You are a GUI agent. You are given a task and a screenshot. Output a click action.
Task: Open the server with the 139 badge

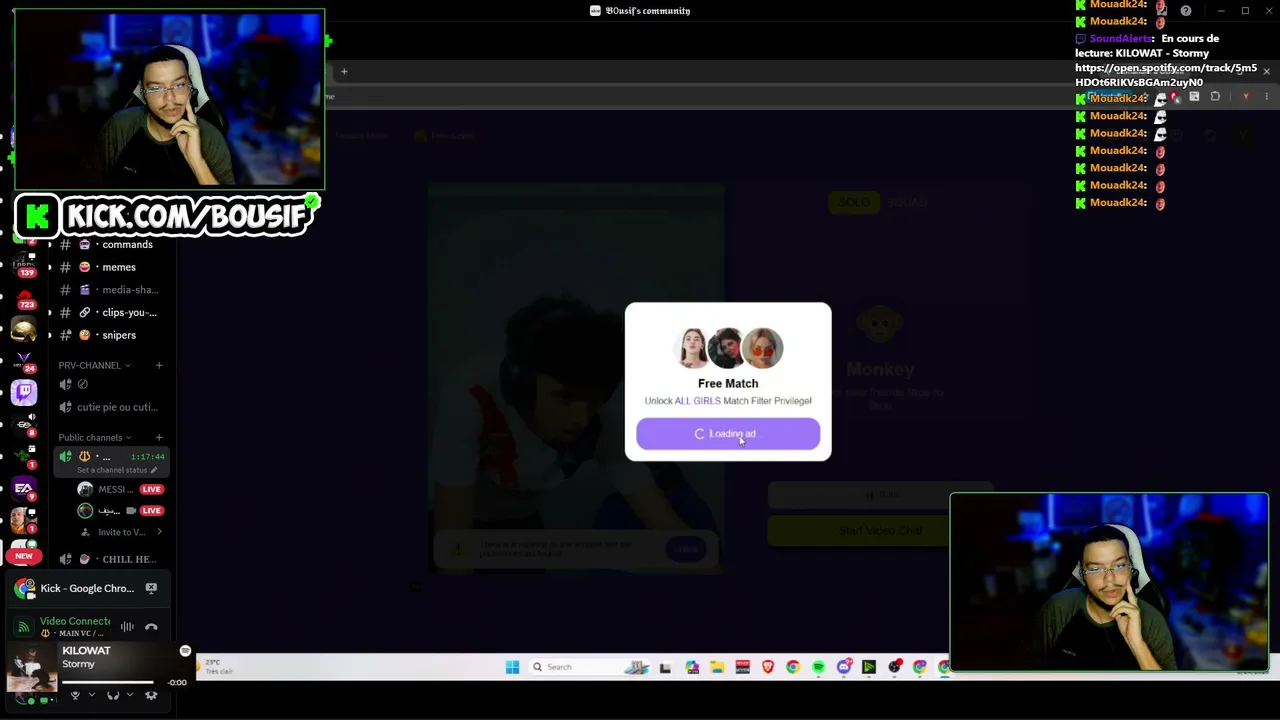click(x=24, y=264)
